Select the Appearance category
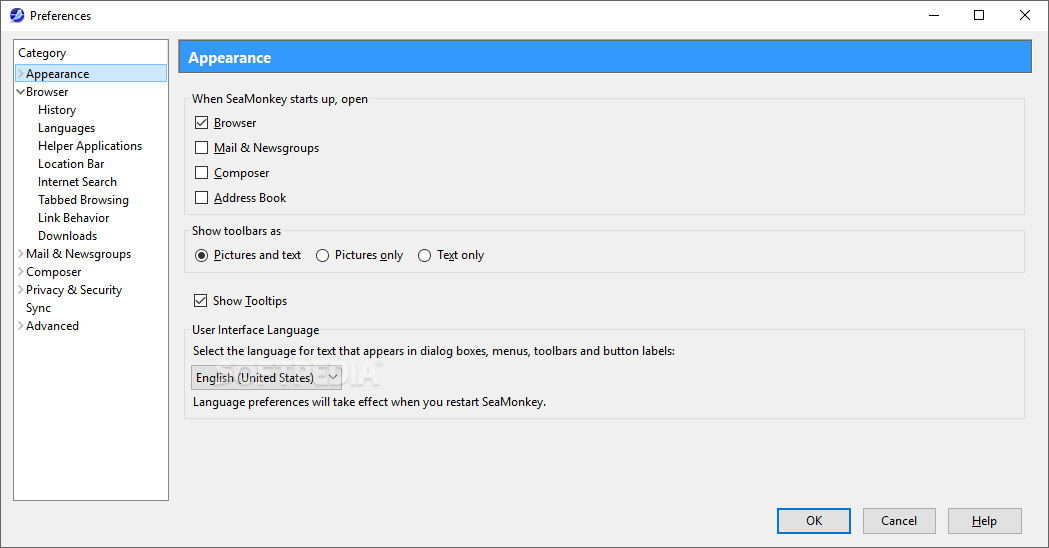 (x=58, y=74)
